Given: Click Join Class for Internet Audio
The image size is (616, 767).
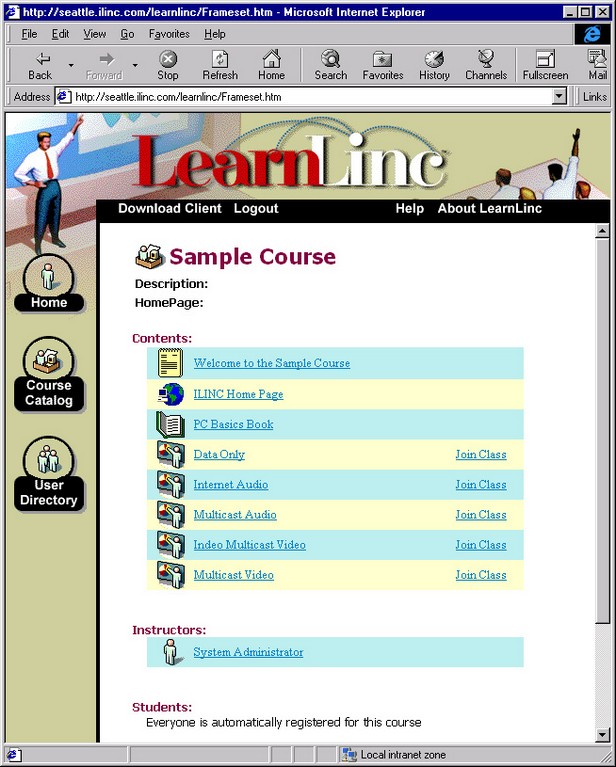Looking at the screenshot, I should point(481,484).
